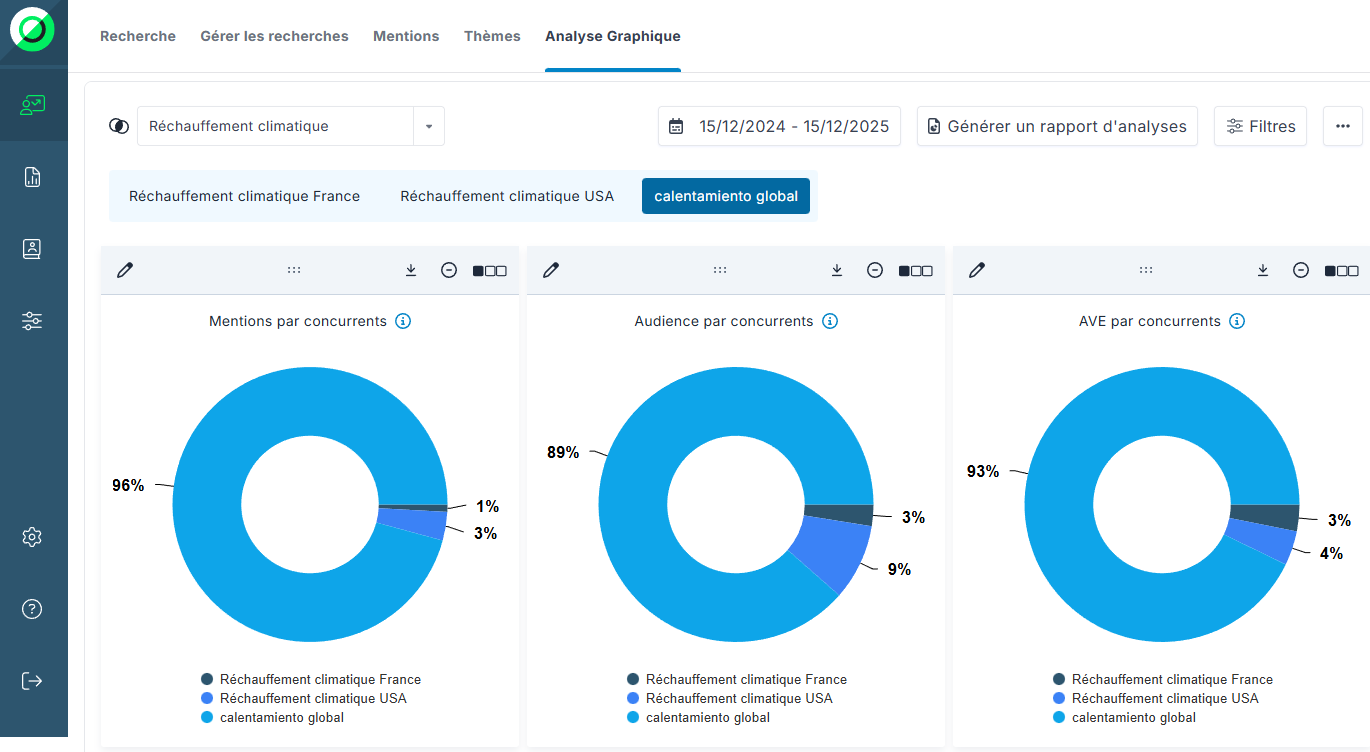
Task: Select the Réchauffement climatique USA tab
Action: 507,196
